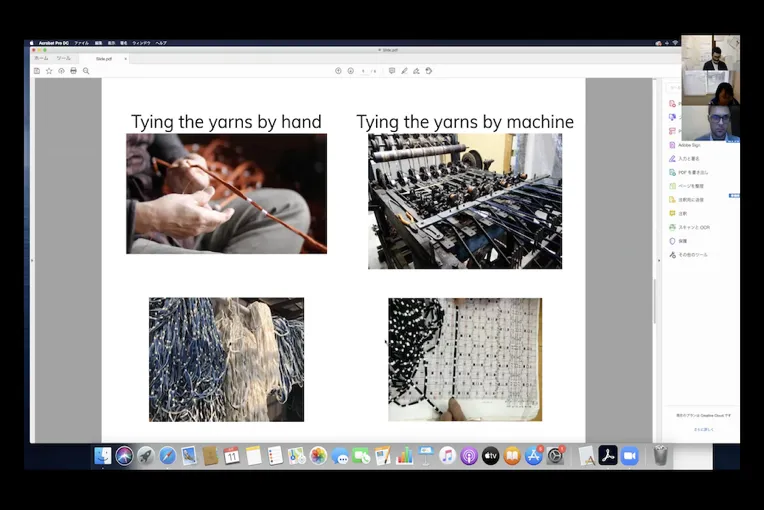
Task: Select the Slide.pdf document tab
Action: (104, 58)
